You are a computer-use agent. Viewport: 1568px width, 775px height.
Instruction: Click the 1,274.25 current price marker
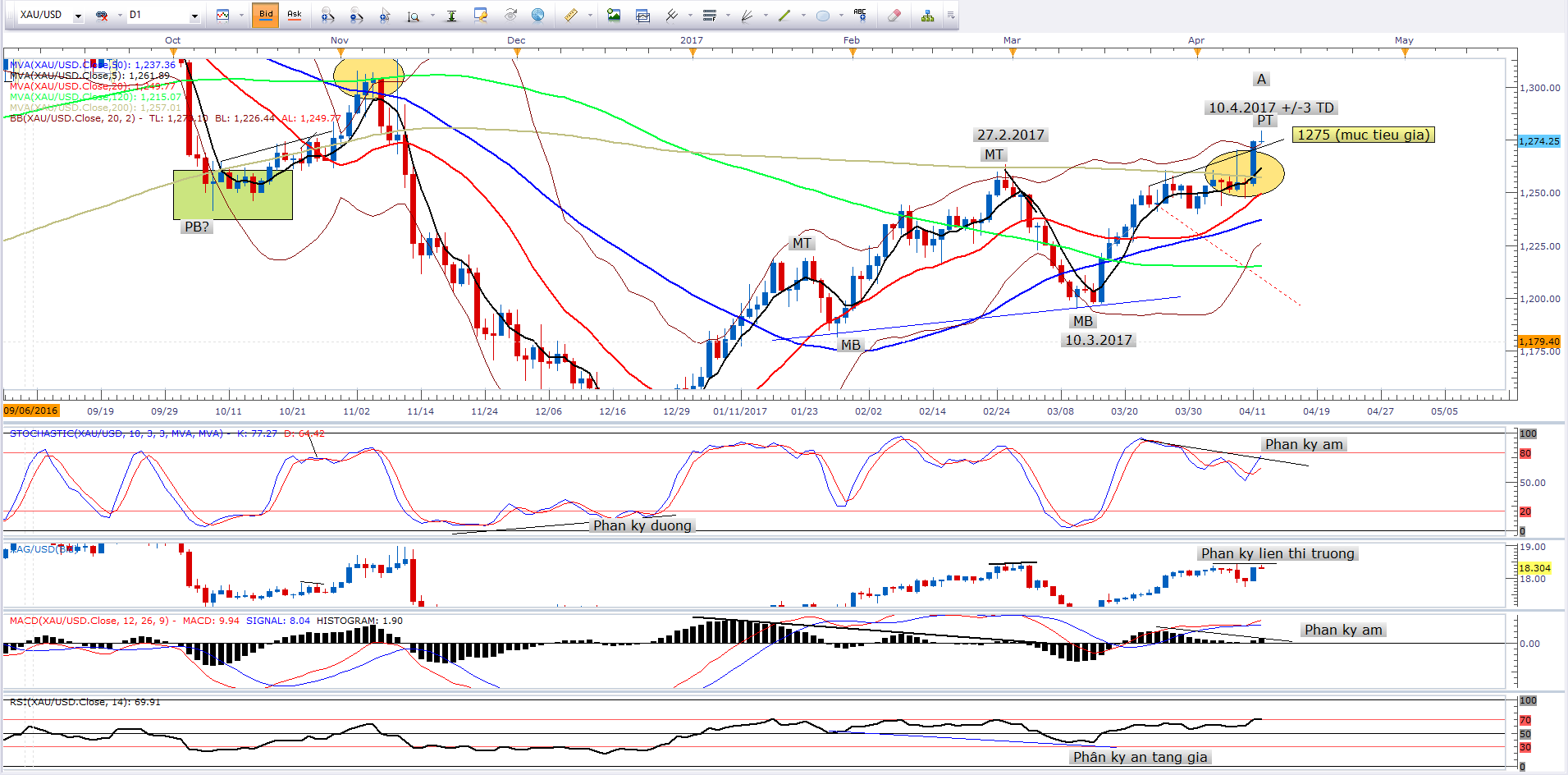pos(1538,141)
